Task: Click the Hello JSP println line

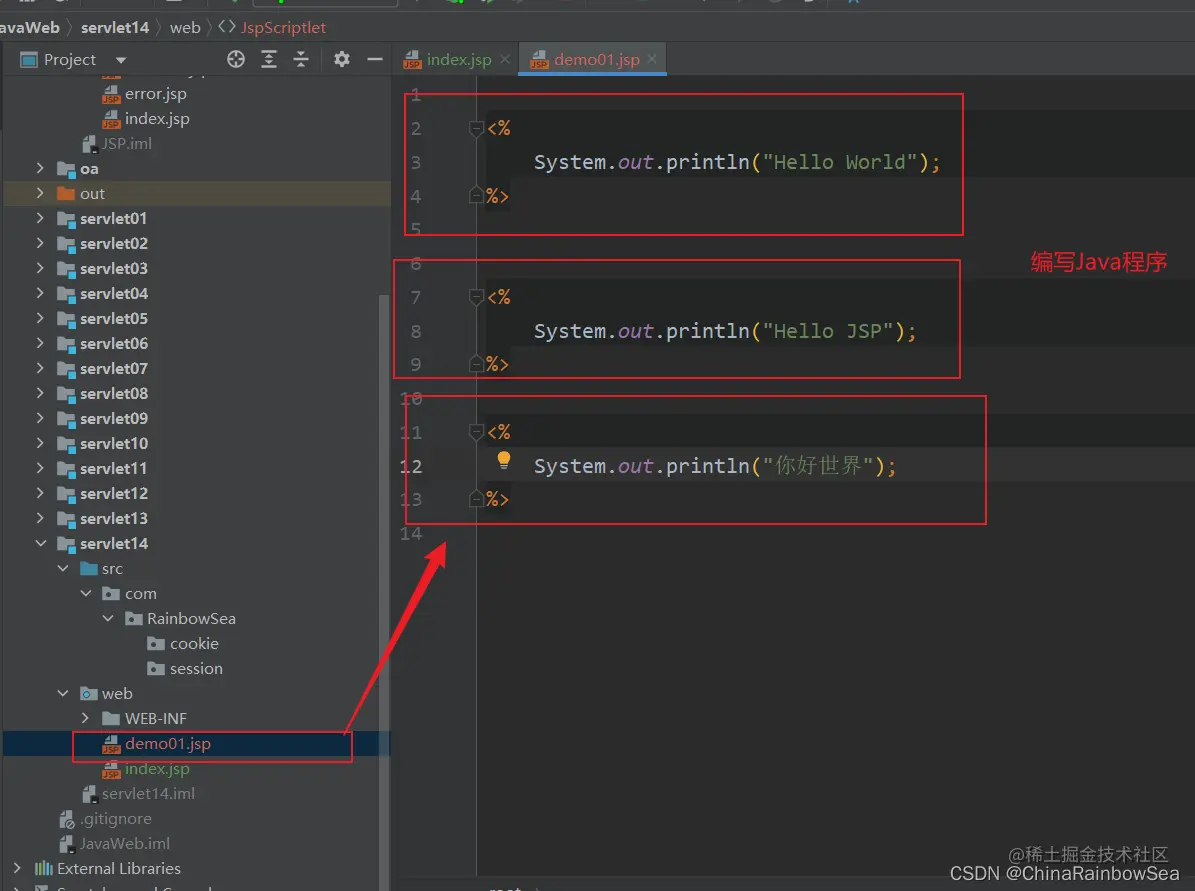Action: point(725,331)
